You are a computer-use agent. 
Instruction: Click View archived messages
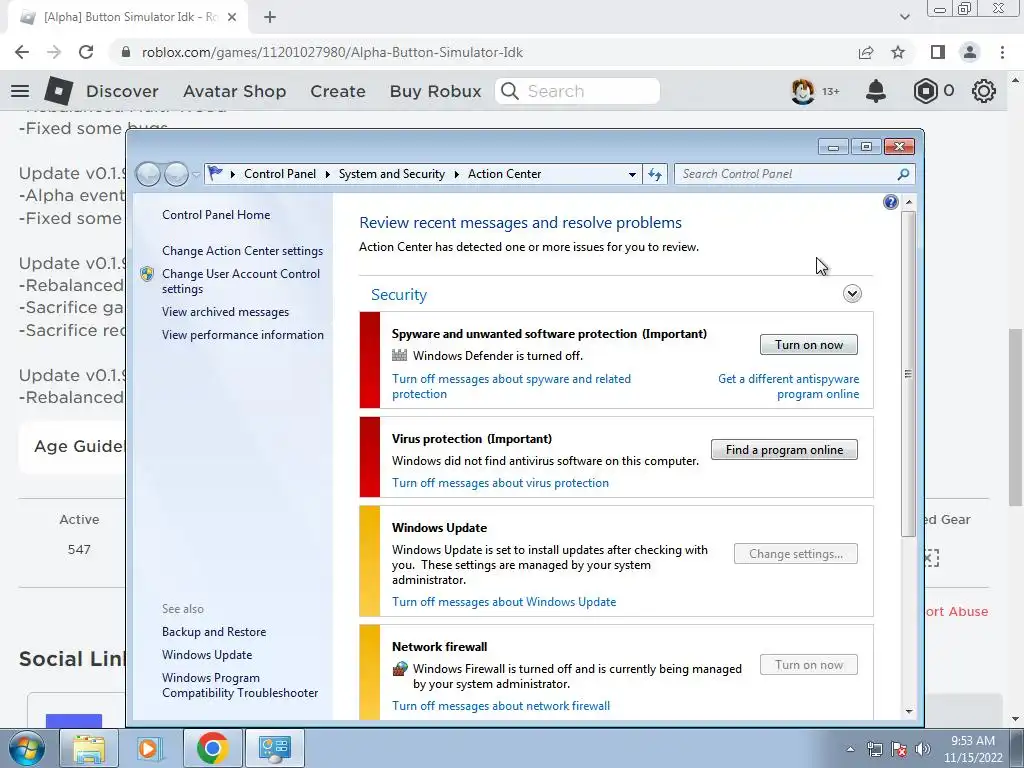[225, 312]
